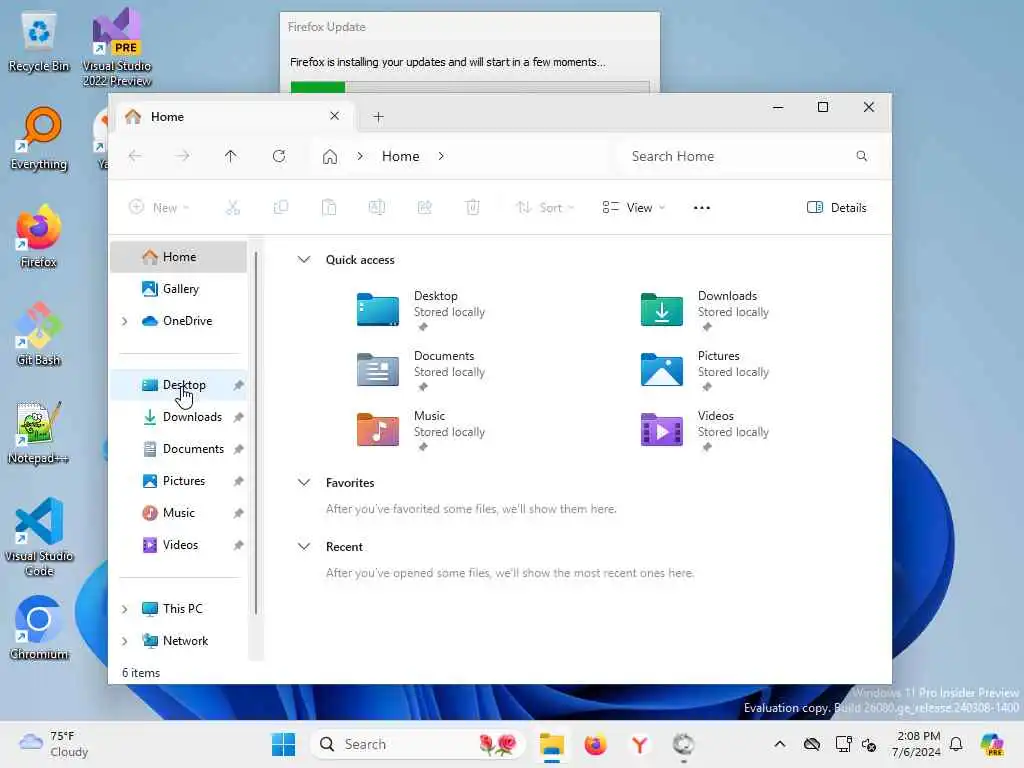Click the Delete trash icon
Image resolution: width=1024 pixels, height=768 pixels.
473,208
